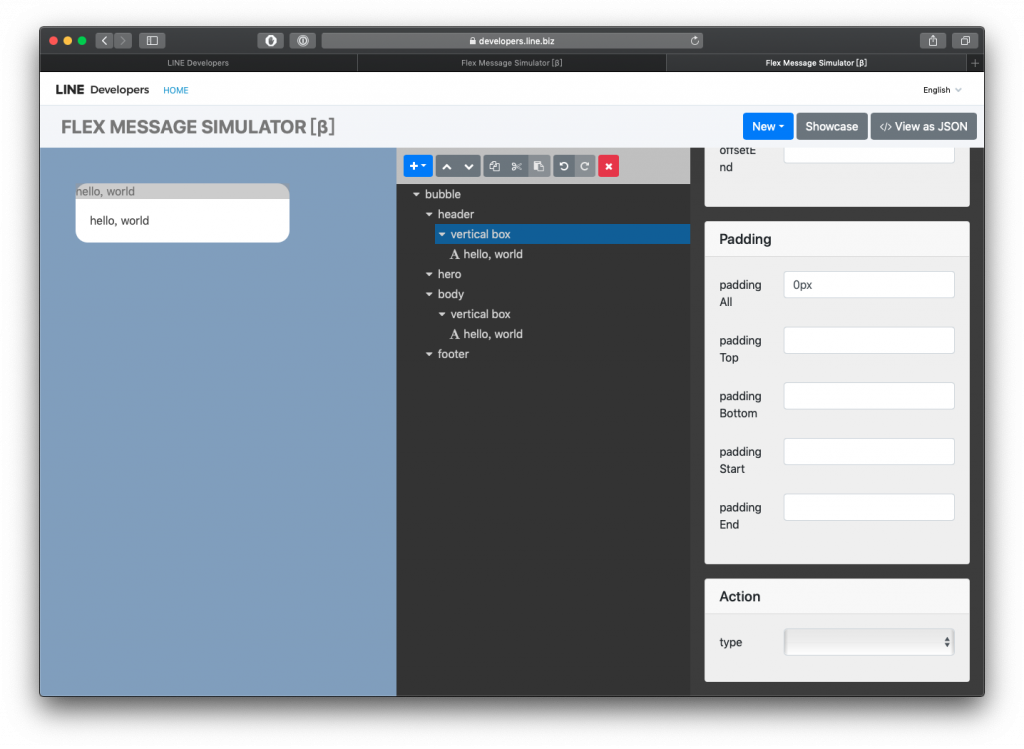Click the developers.line.biz address bar
1024x749 pixels.
pyautogui.click(x=512, y=40)
